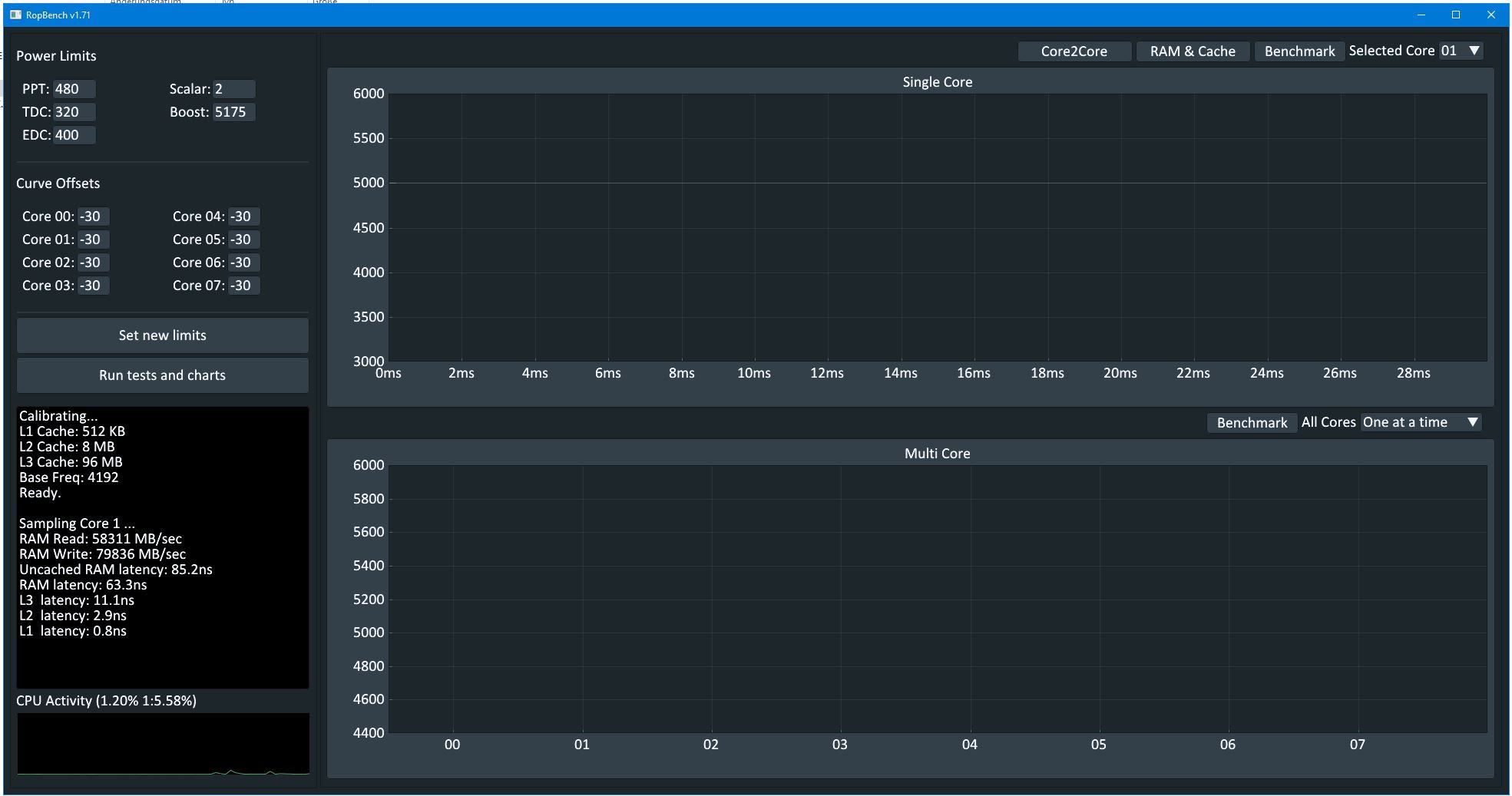This screenshot has width=1512, height=796.
Task: Click the 'Curve Offsets' heading
Action: point(58,183)
